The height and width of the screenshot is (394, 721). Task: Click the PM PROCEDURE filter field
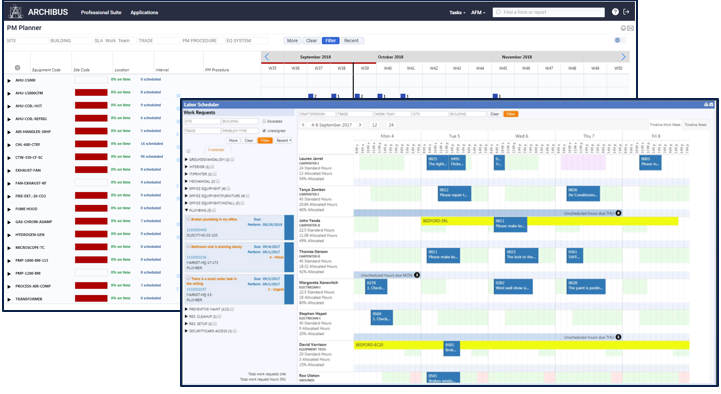pyautogui.click(x=202, y=40)
